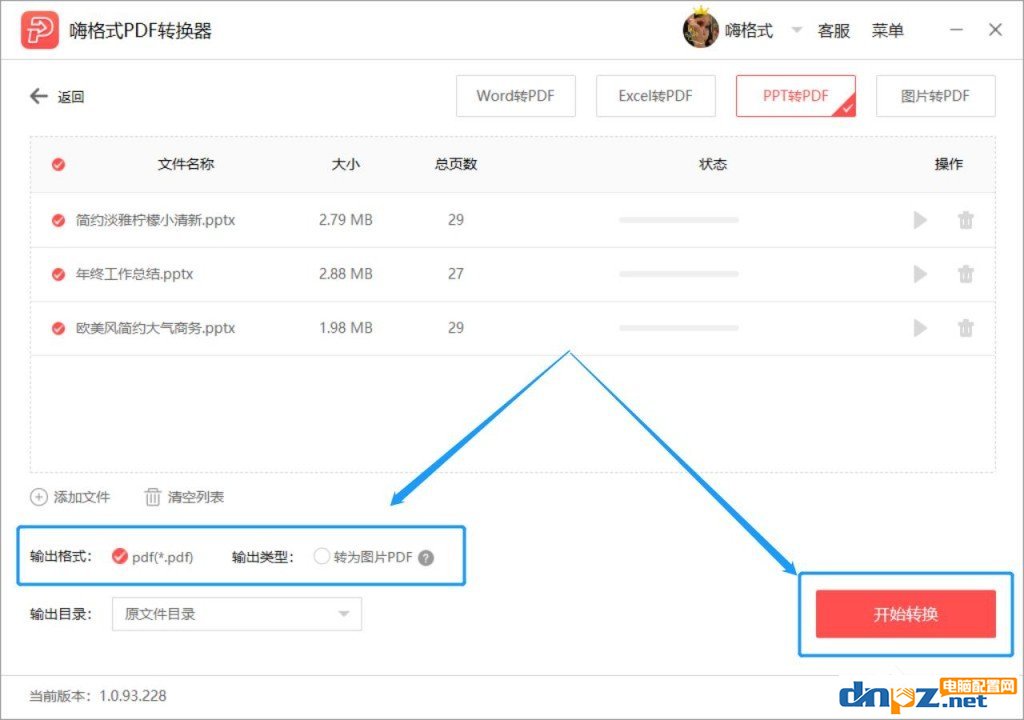Enable the 转为图片PDF output type option
This screenshot has height=720, width=1024.
[322, 557]
